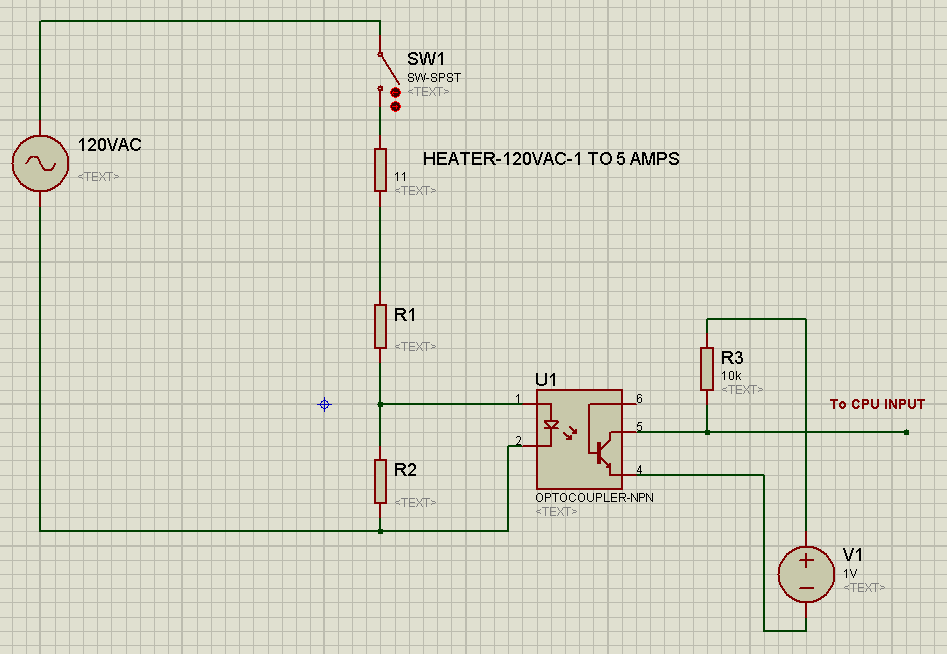This screenshot has width=947, height=654.
Task: Click the R2 resistor symbol
Action: [380, 481]
